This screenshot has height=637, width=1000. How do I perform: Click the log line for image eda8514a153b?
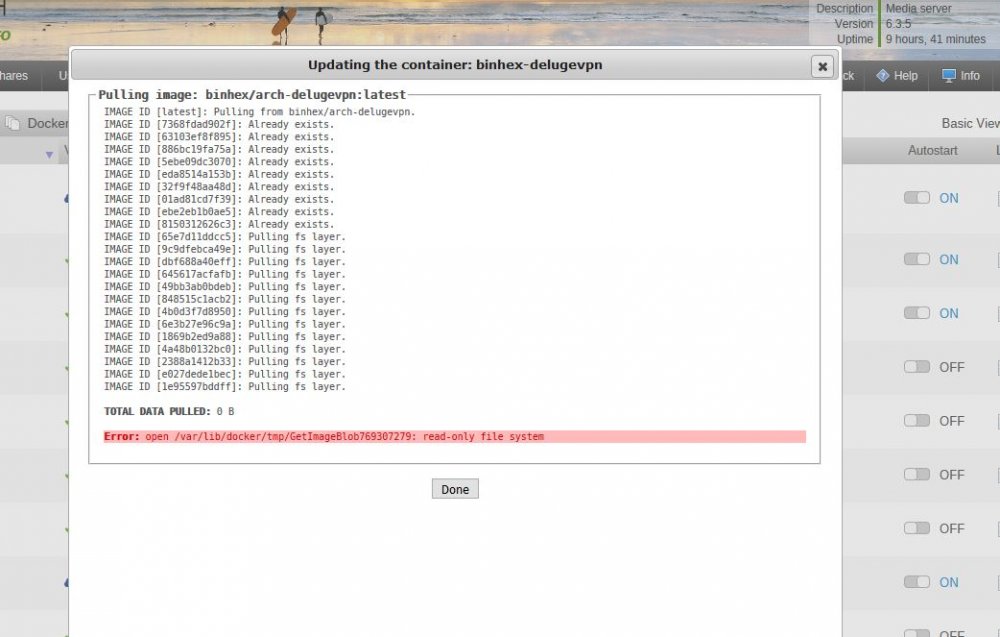(219, 174)
